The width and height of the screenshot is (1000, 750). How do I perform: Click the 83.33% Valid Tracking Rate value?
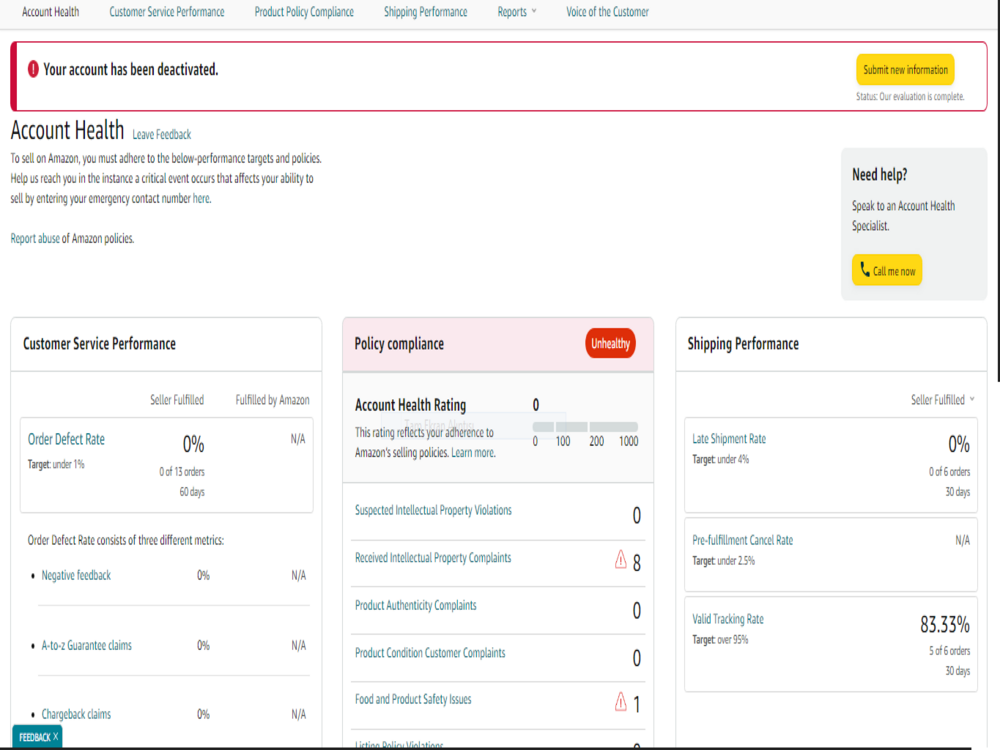click(945, 624)
